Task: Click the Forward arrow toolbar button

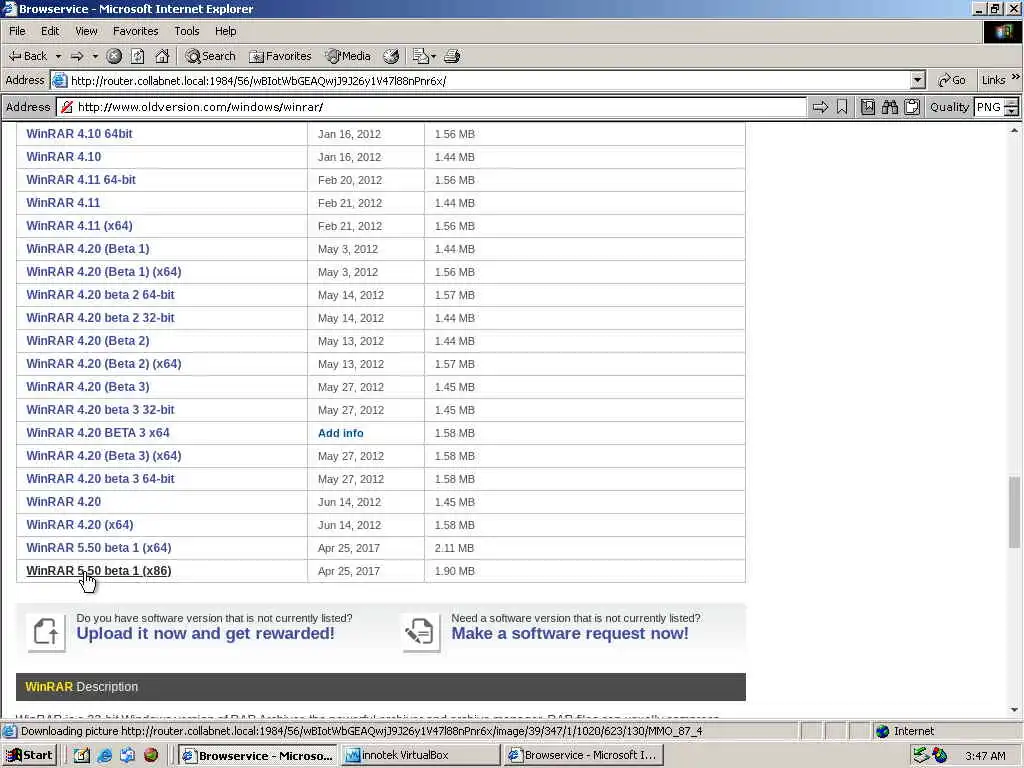Action: click(x=77, y=56)
